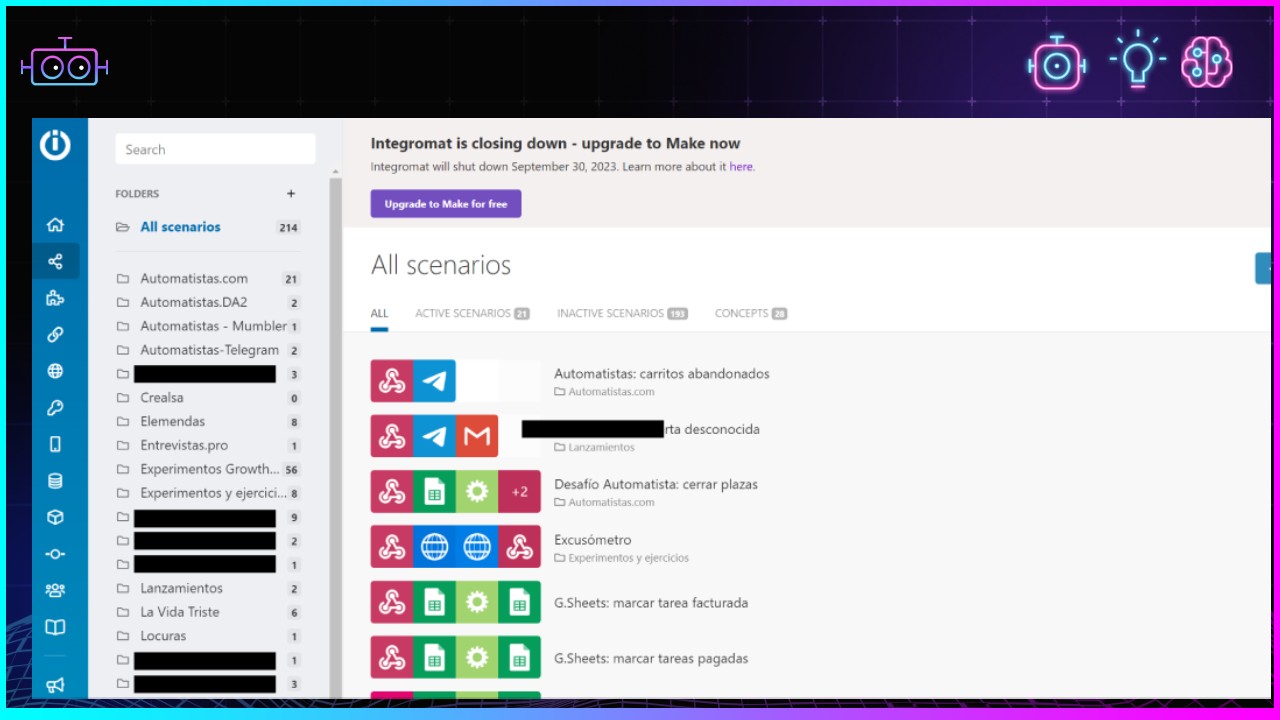Switch to Active Scenarios tab

[471, 313]
